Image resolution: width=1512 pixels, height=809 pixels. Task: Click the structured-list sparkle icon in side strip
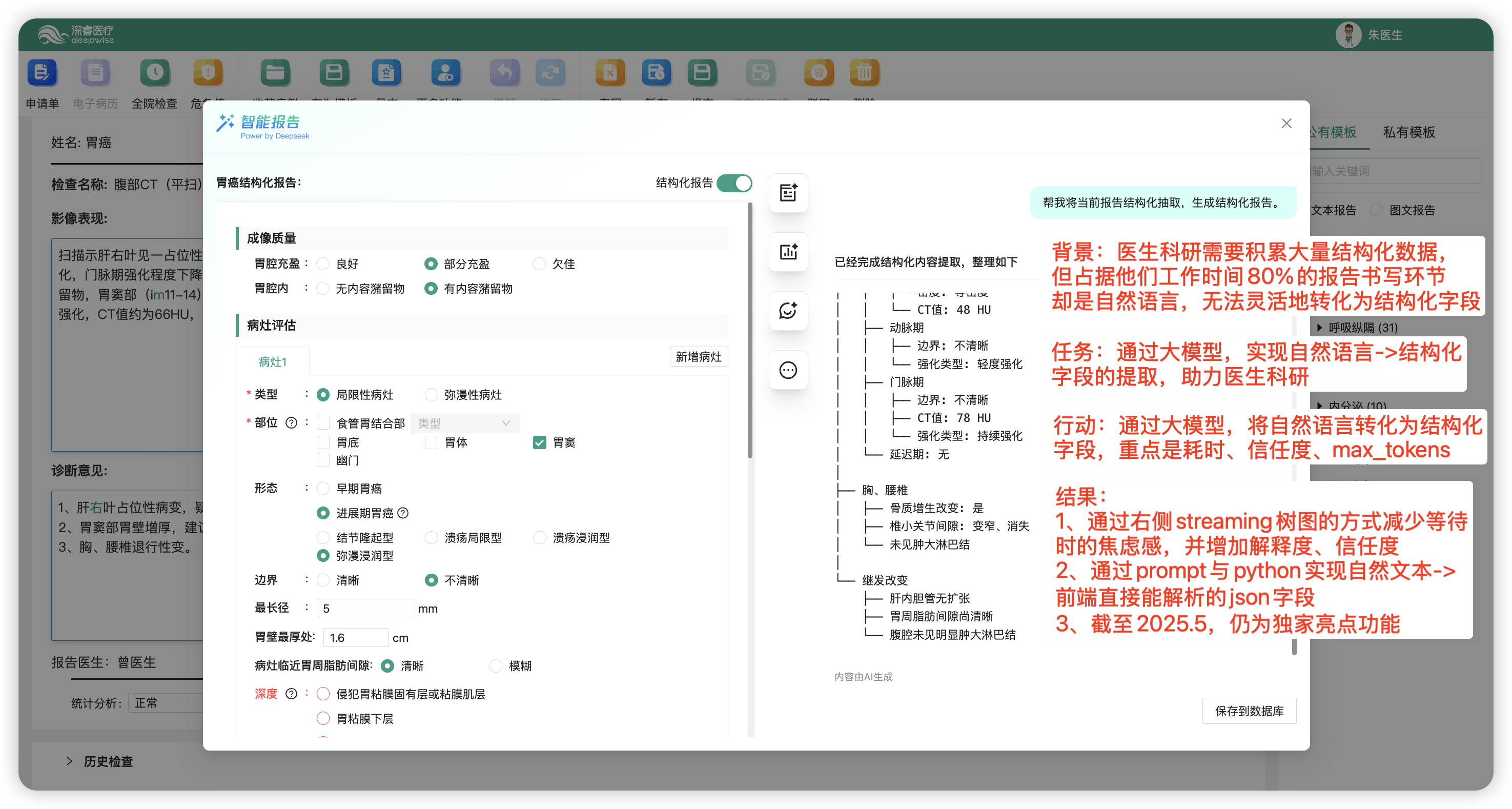(x=788, y=193)
